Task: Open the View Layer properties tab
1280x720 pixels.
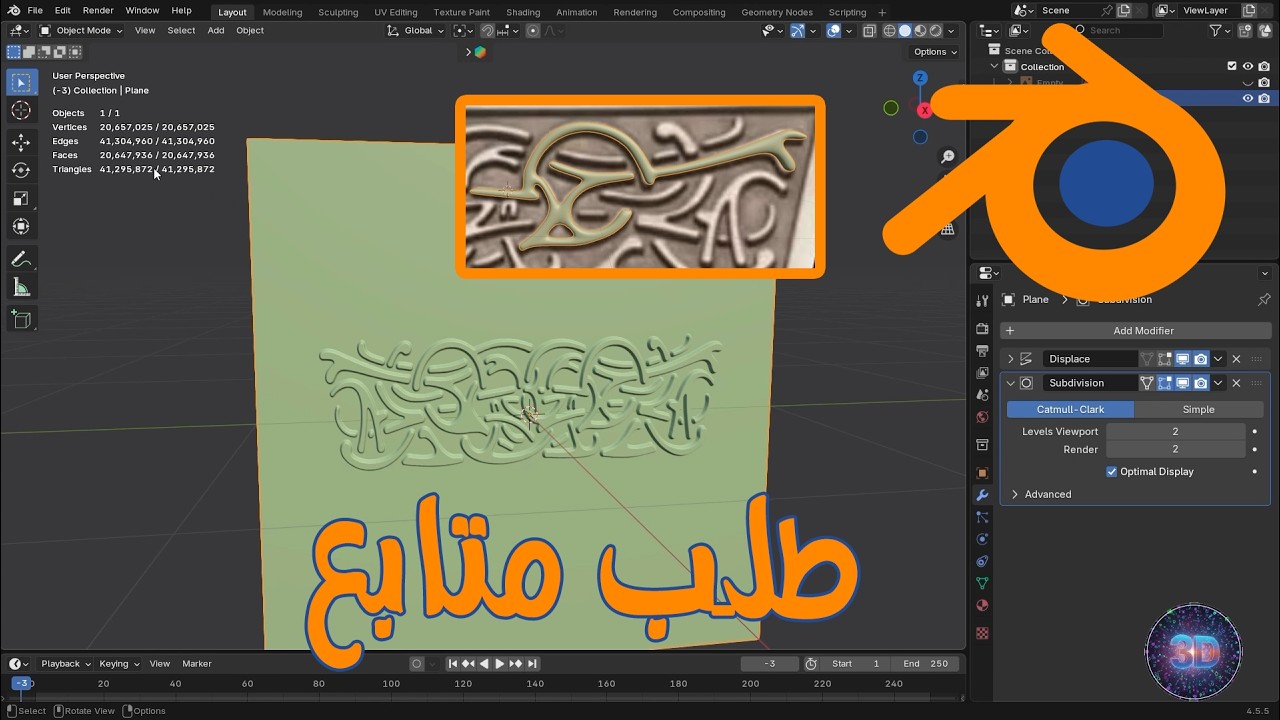Action: (x=982, y=373)
